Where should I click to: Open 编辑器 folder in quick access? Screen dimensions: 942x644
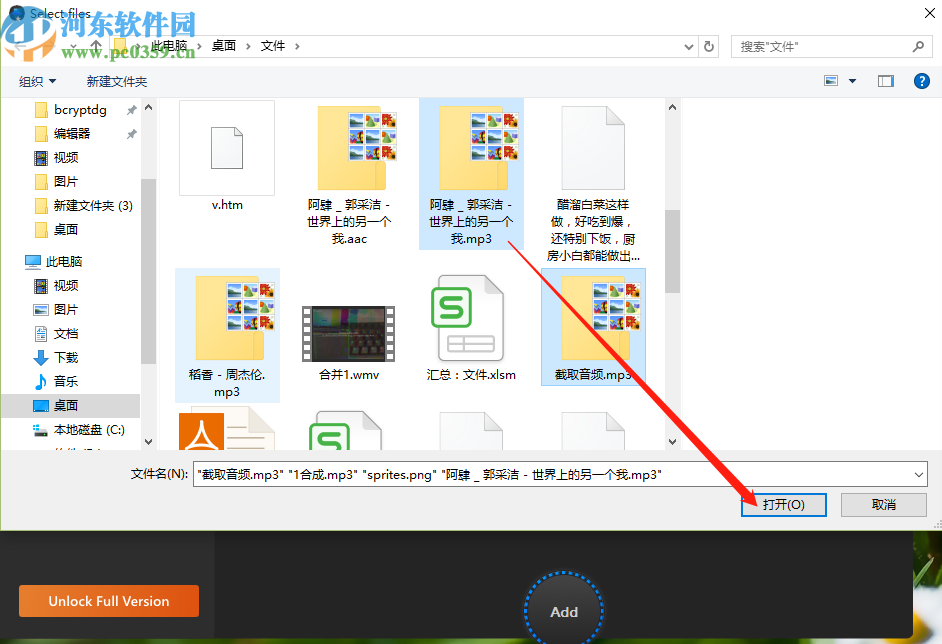pos(72,133)
